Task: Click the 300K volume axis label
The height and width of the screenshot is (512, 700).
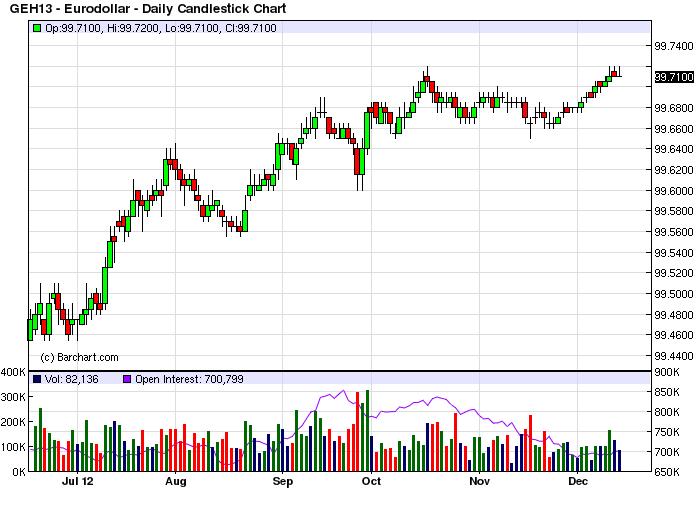Action: tap(13, 397)
